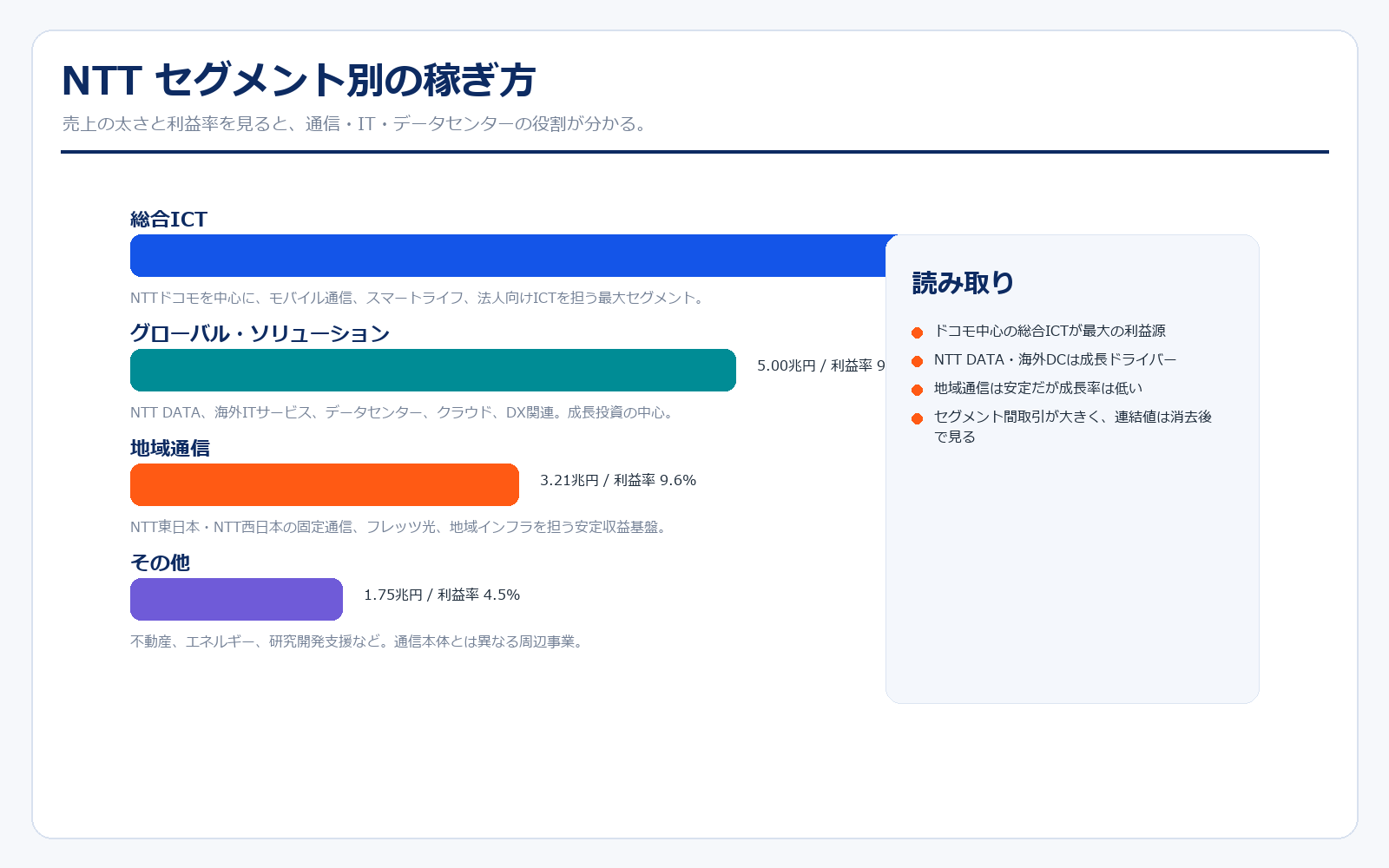The height and width of the screenshot is (868, 1389).
Task: Click the purple その他 bar
Action: (x=236, y=599)
